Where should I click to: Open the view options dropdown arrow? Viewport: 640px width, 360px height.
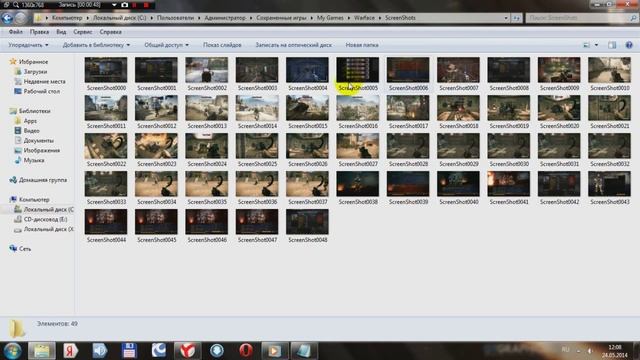tap(596, 45)
